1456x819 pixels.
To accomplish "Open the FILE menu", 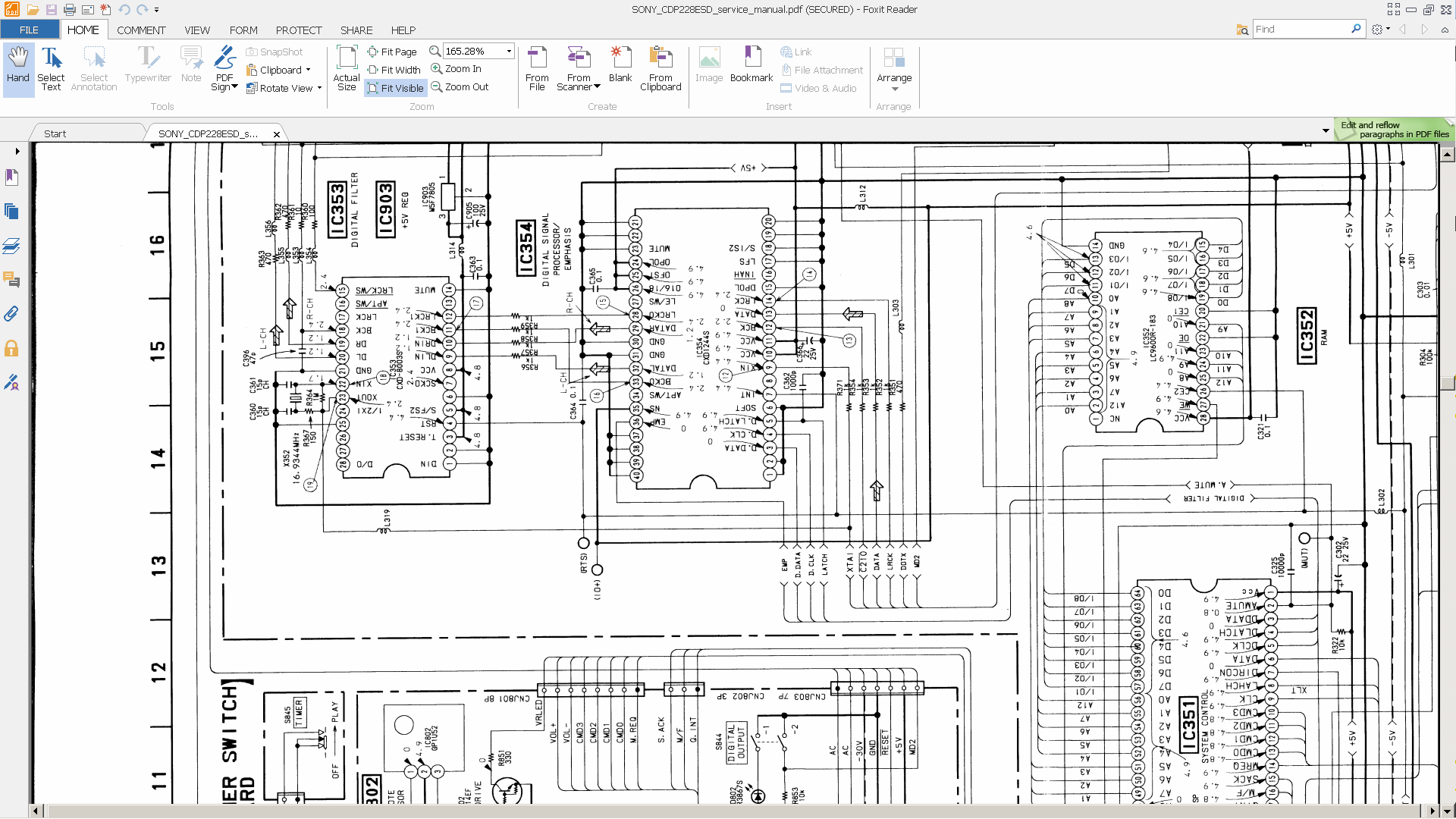I will point(30,30).
